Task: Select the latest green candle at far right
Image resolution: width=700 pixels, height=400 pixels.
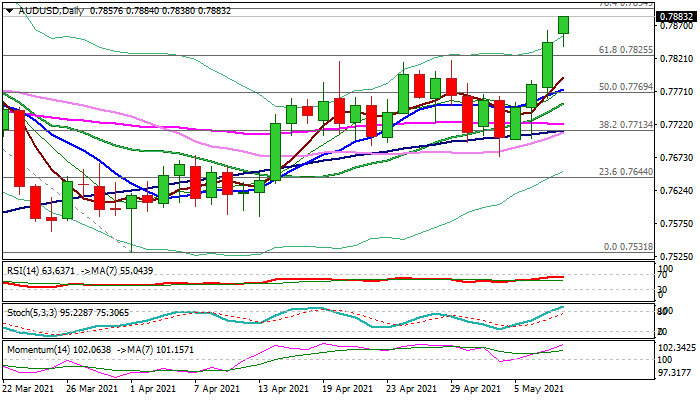Action: pyautogui.click(x=564, y=24)
